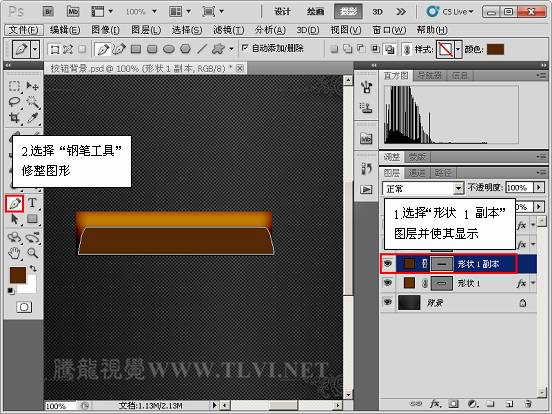
Task: Click the Shape Layers mode icon
Action: (55, 49)
